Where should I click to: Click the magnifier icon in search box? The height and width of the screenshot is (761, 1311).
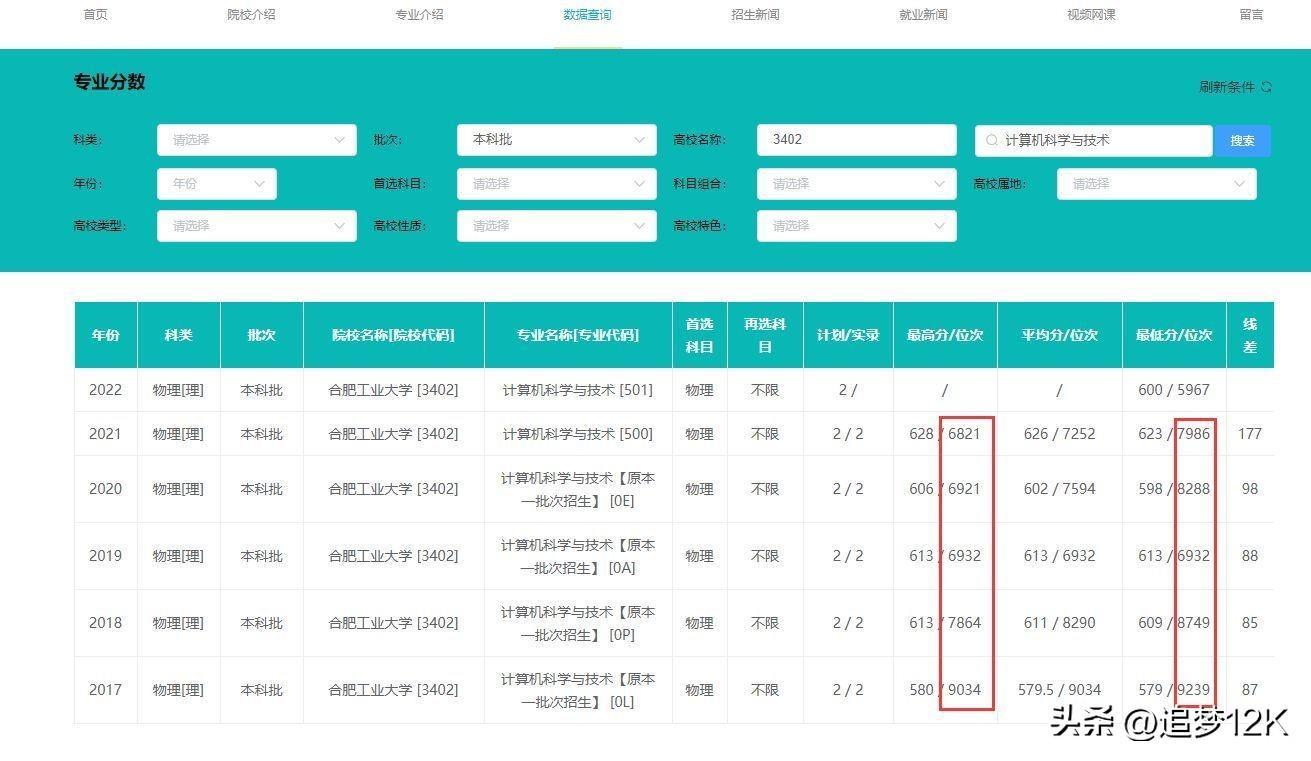click(992, 141)
